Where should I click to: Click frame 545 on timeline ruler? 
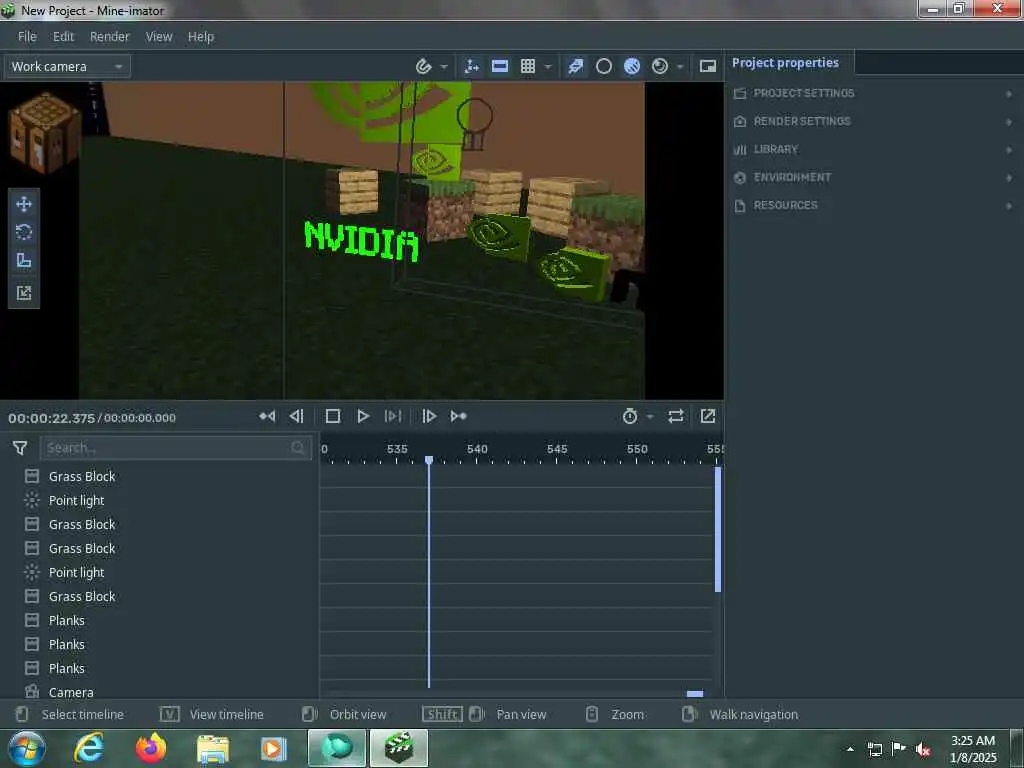point(557,449)
